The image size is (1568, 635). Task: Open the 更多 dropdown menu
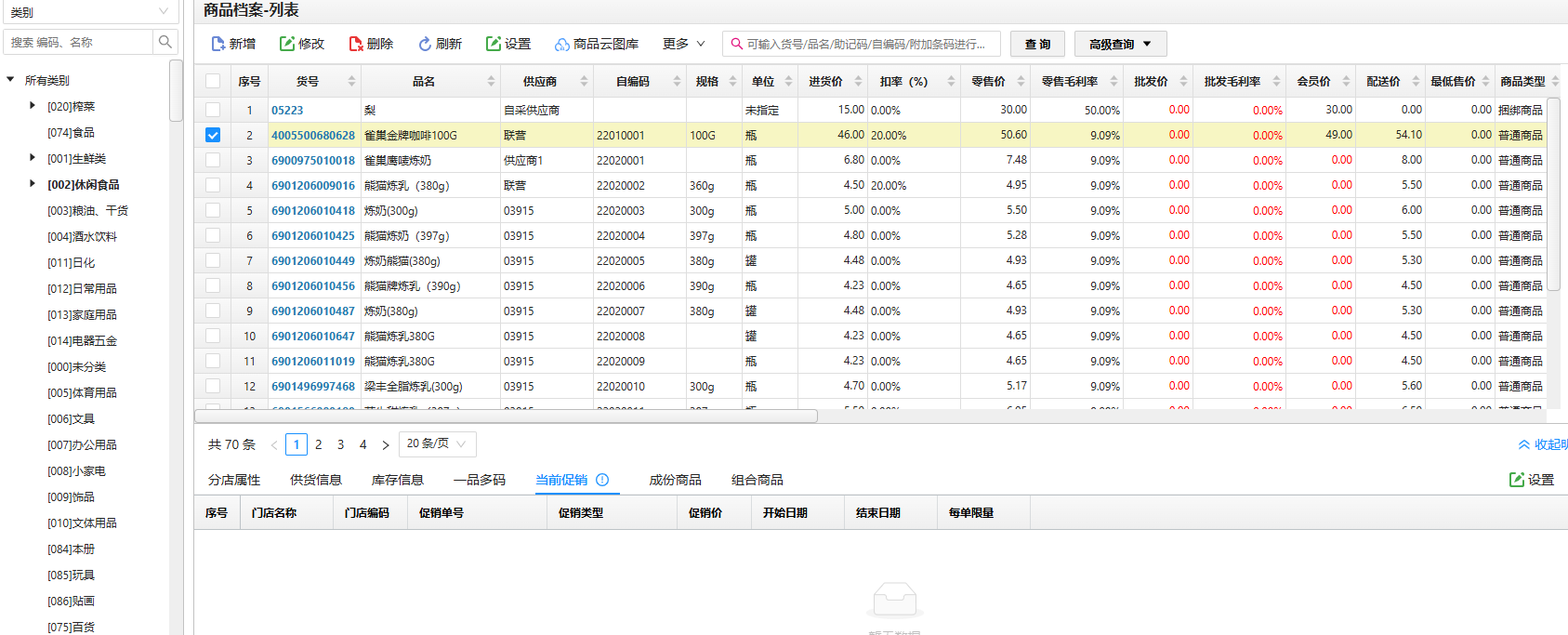coord(684,44)
